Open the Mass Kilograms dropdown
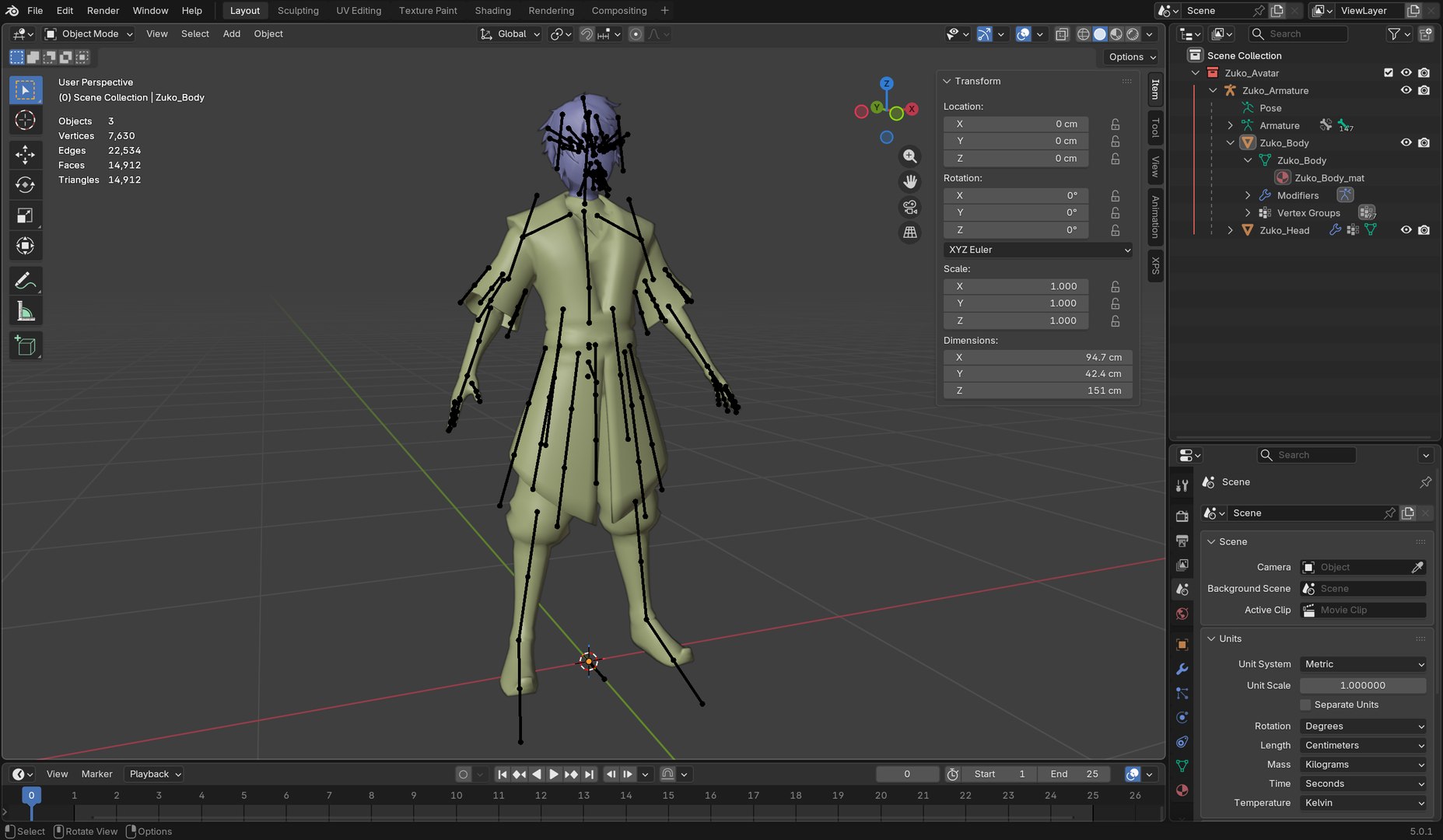 [1363, 765]
